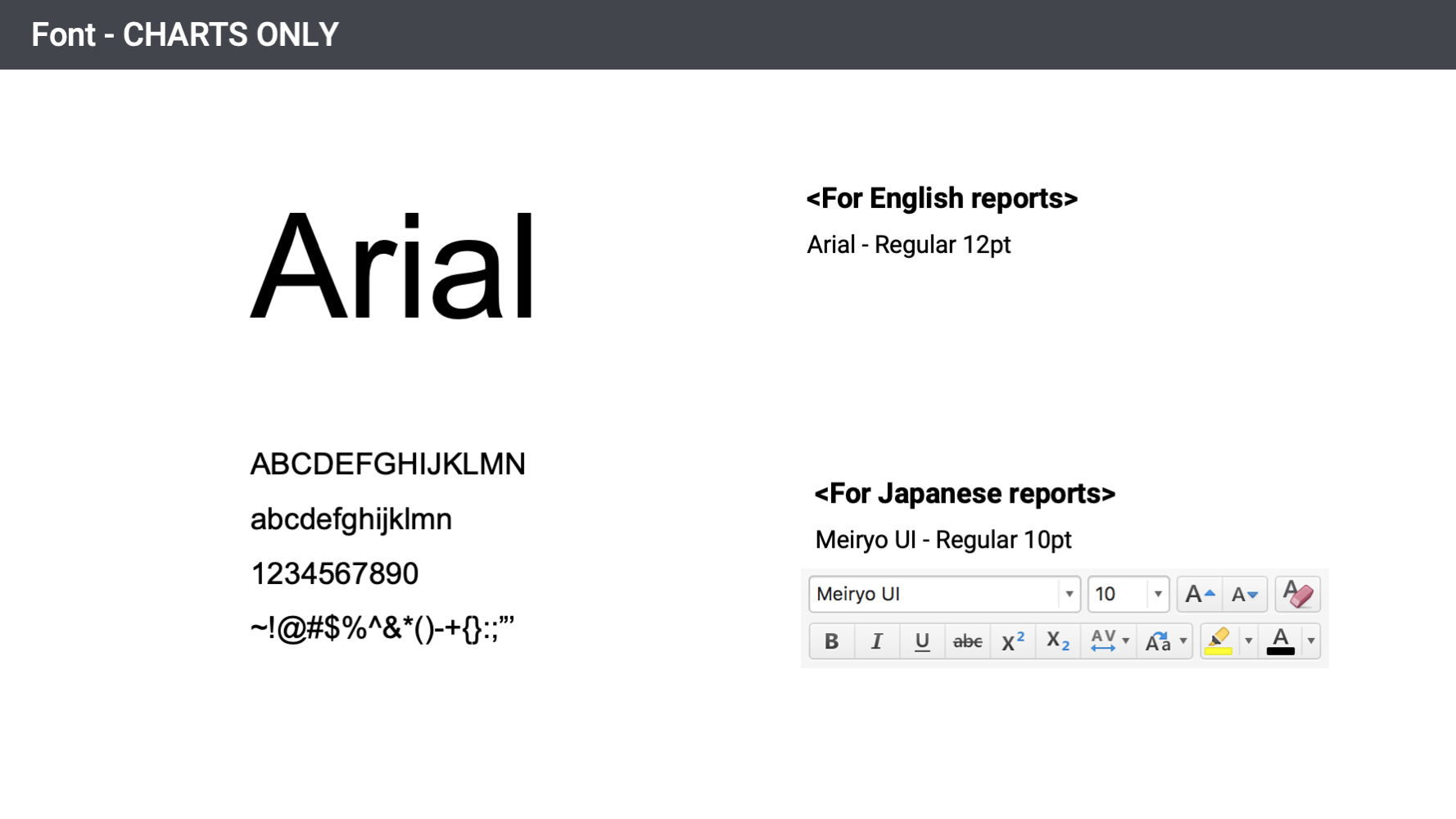Increase font size with large A button
The image size is (1456, 819).
pyautogui.click(x=1200, y=595)
